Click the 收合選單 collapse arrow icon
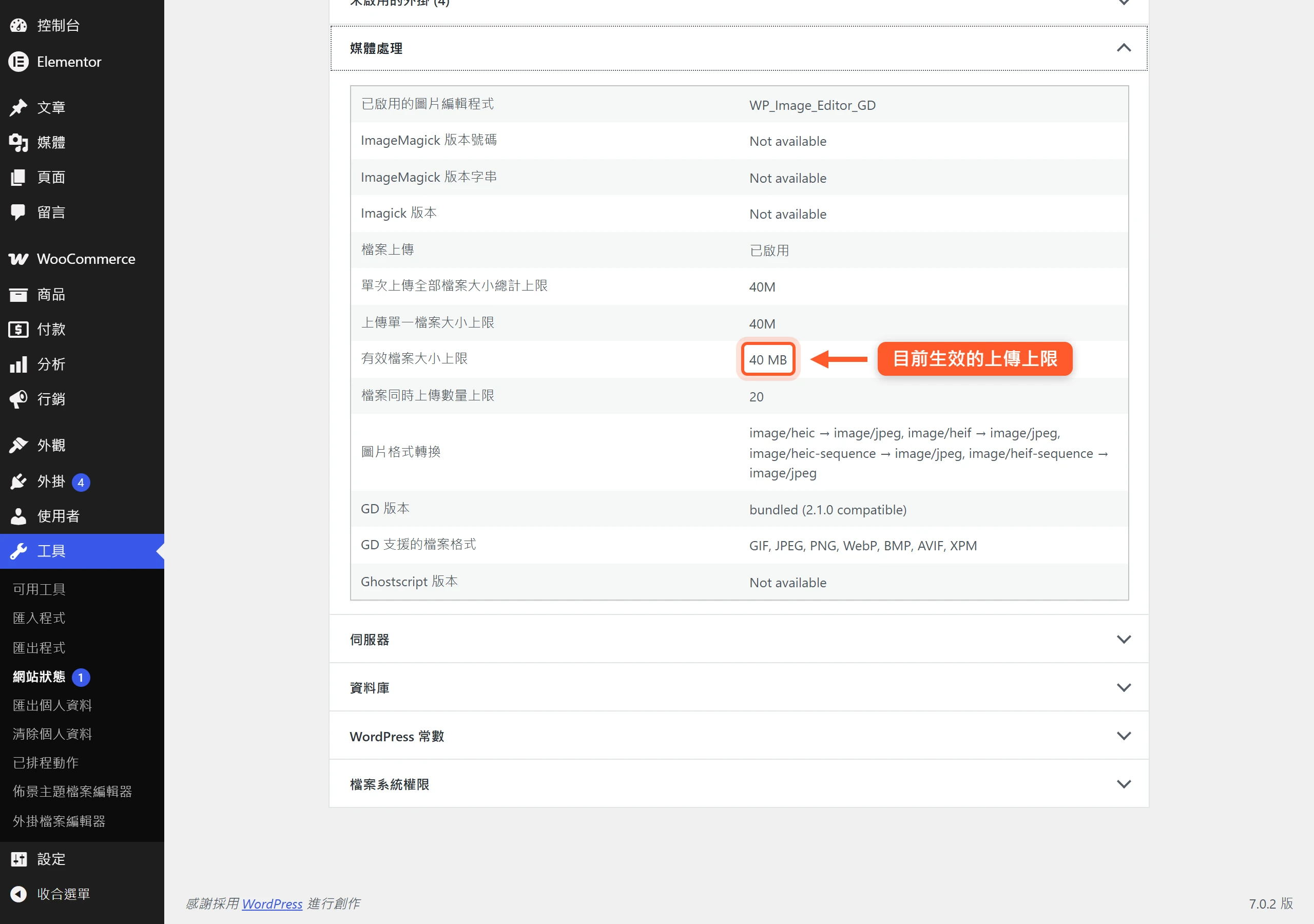Screen dimensions: 1314x924 [x=18, y=894]
